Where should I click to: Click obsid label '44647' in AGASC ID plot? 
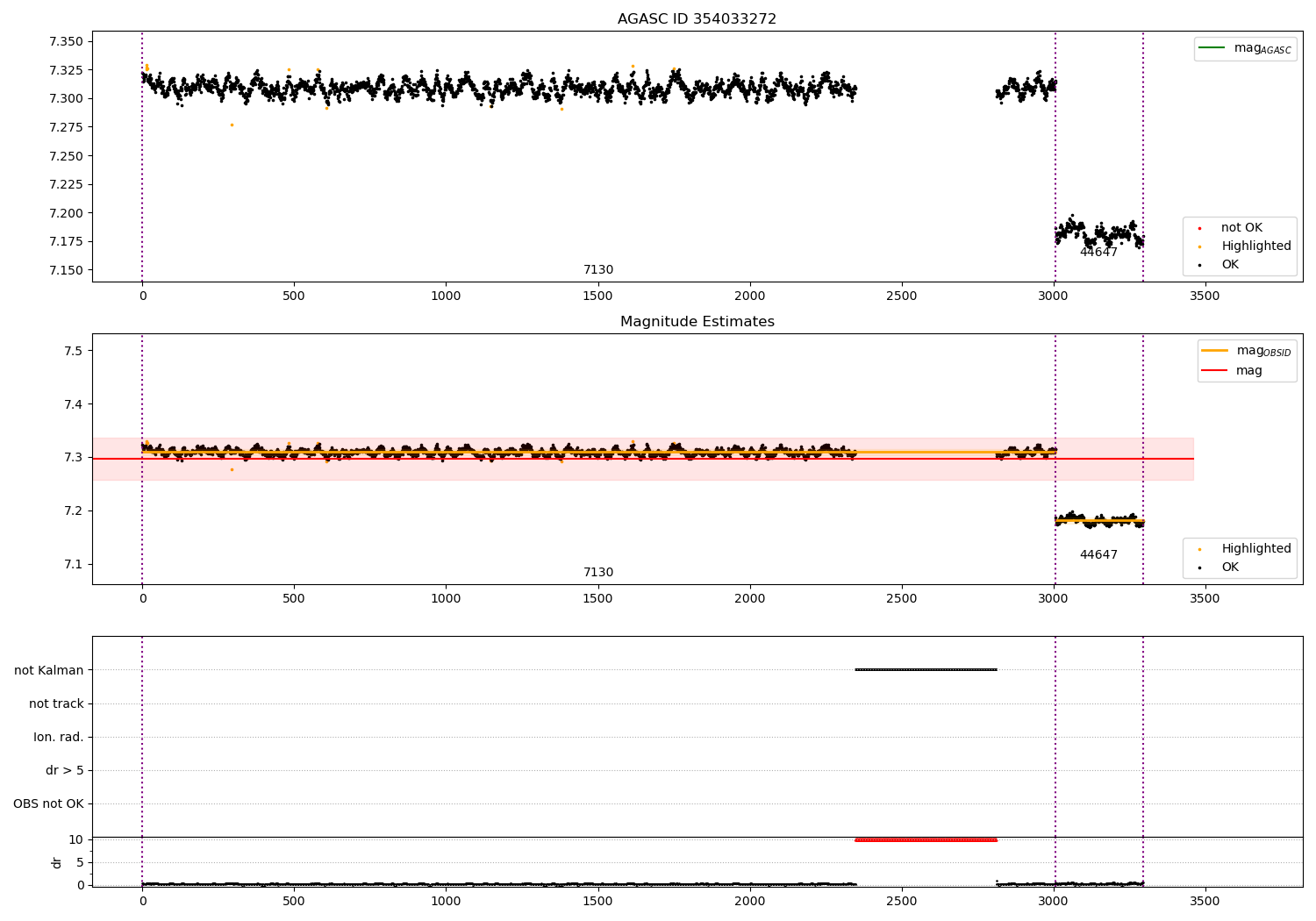point(1098,253)
